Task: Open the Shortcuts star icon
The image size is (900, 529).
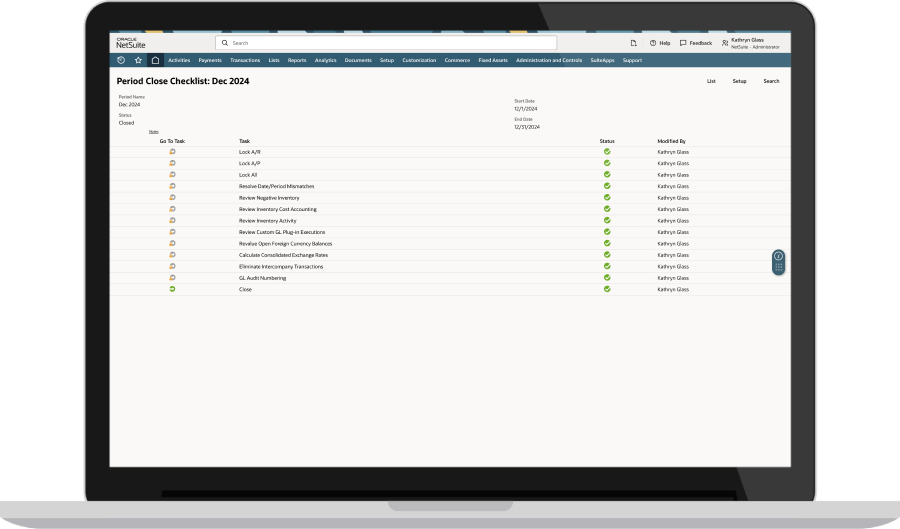Action: coord(138,60)
